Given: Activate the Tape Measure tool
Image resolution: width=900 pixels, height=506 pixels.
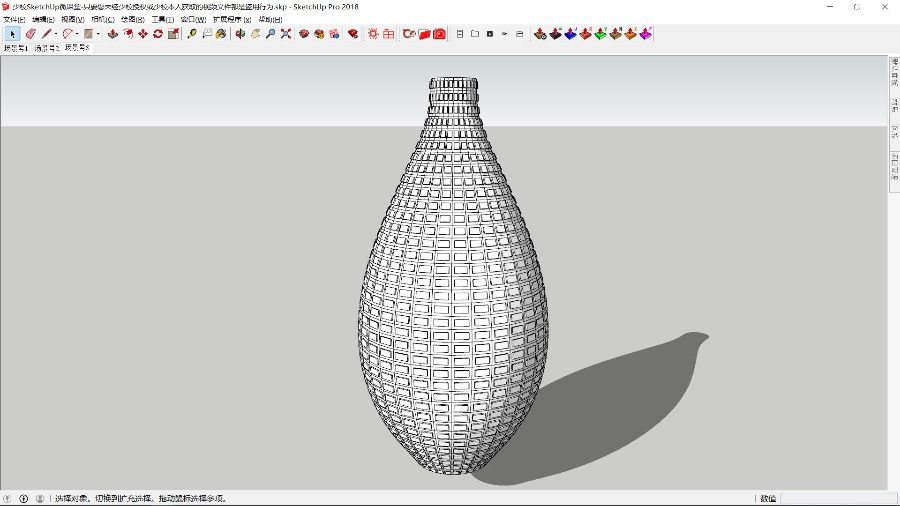Looking at the screenshot, I should [x=192, y=34].
